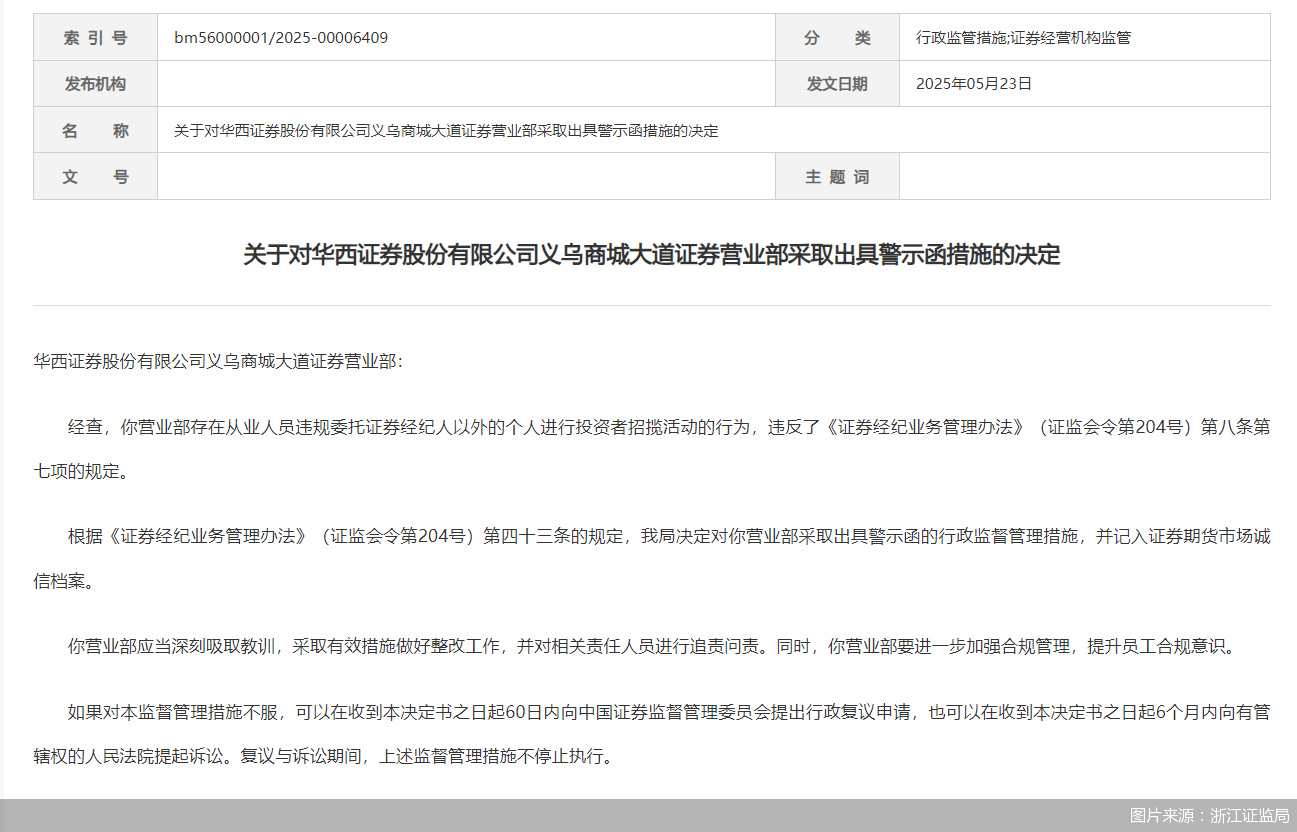The image size is (1297, 832).
Task: Click the paragraph beginning 你营业部应当深刻吸取教训
Action: coord(652,646)
